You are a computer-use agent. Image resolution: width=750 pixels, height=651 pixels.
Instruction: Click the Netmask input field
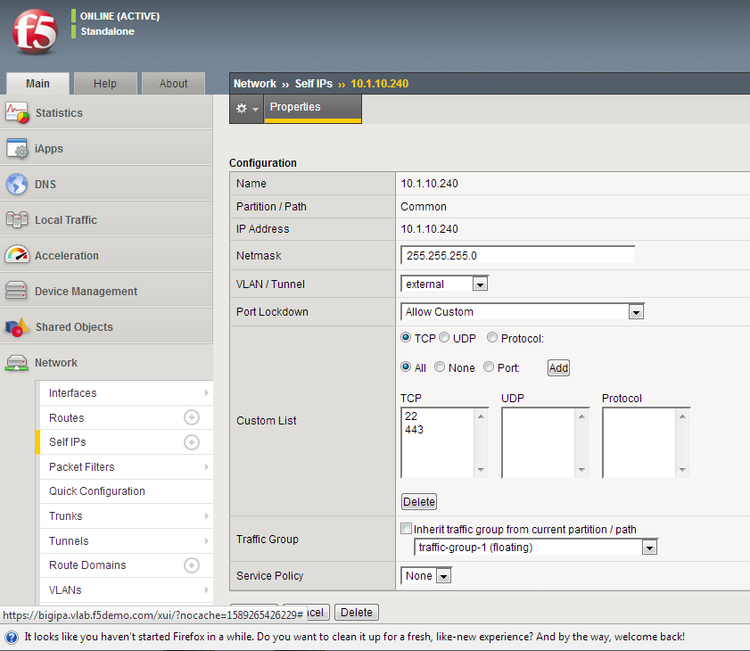click(x=517, y=255)
